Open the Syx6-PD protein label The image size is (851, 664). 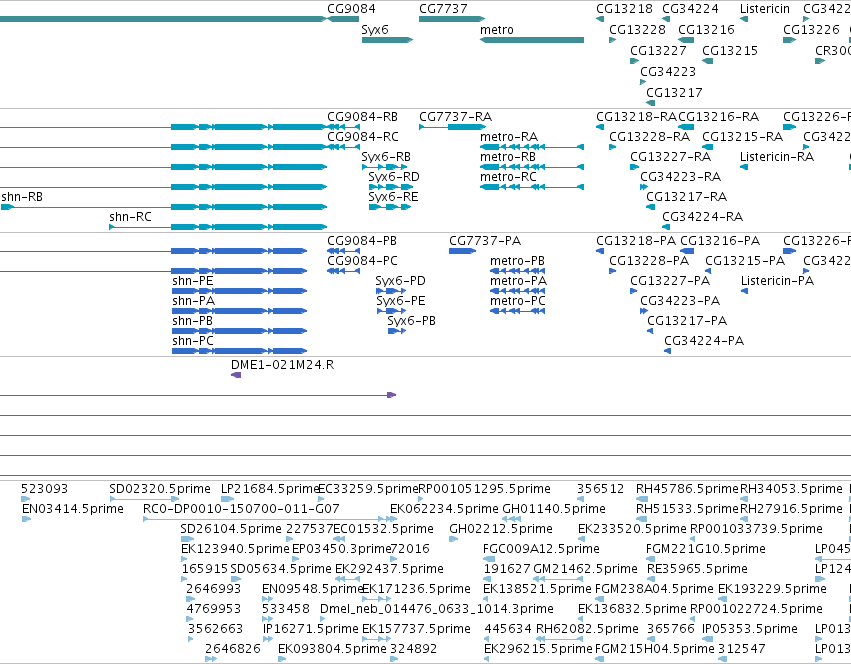point(401,281)
